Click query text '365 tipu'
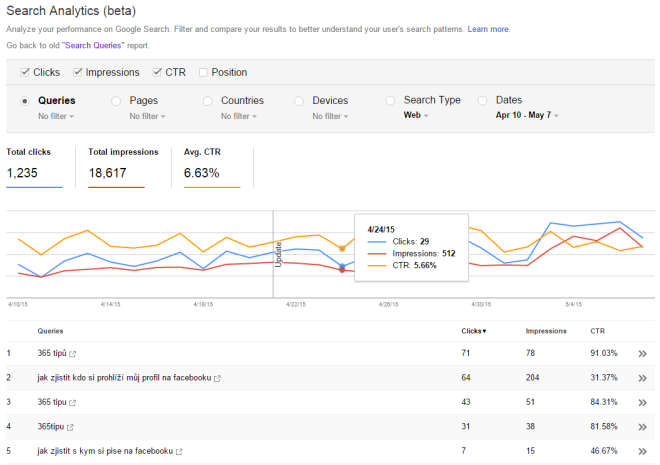The width and height of the screenshot is (660, 465). (x=52, y=402)
